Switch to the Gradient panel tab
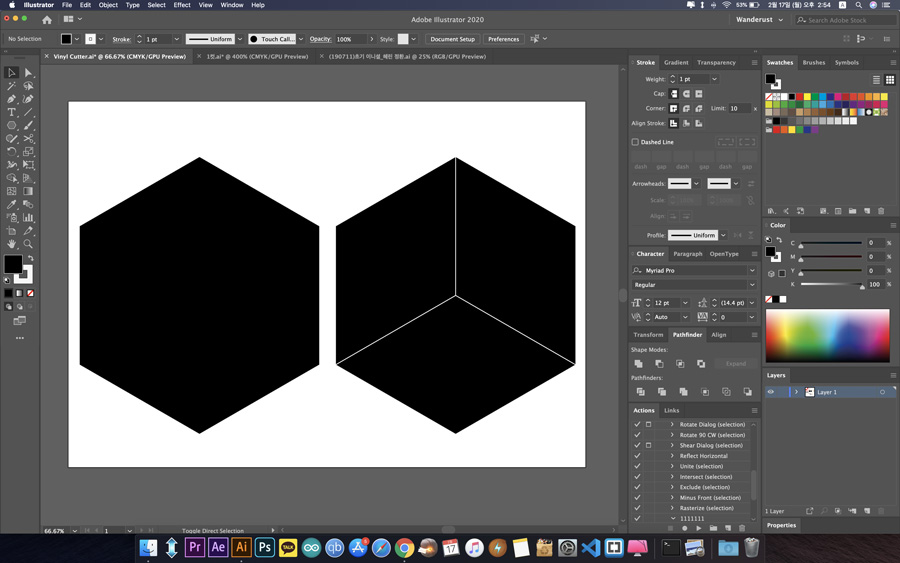This screenshot has height=563, width=900. click(x=676, y=62)
